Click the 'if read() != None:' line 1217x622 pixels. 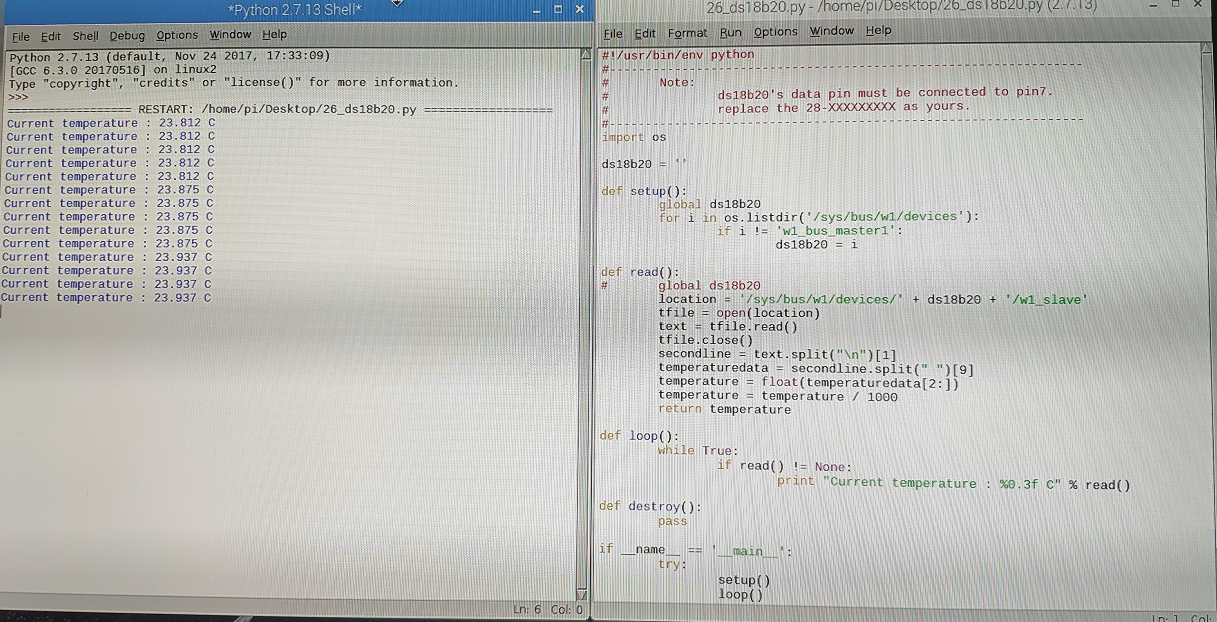(784, 467)
